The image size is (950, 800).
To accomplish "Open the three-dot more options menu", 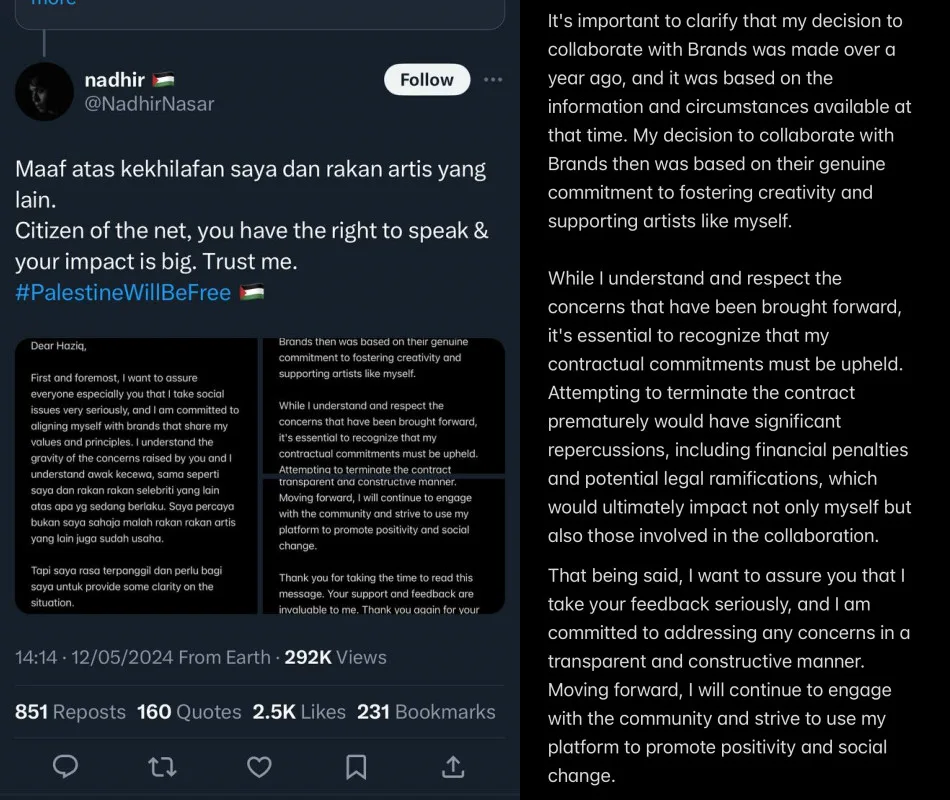I will pos(493,80).
